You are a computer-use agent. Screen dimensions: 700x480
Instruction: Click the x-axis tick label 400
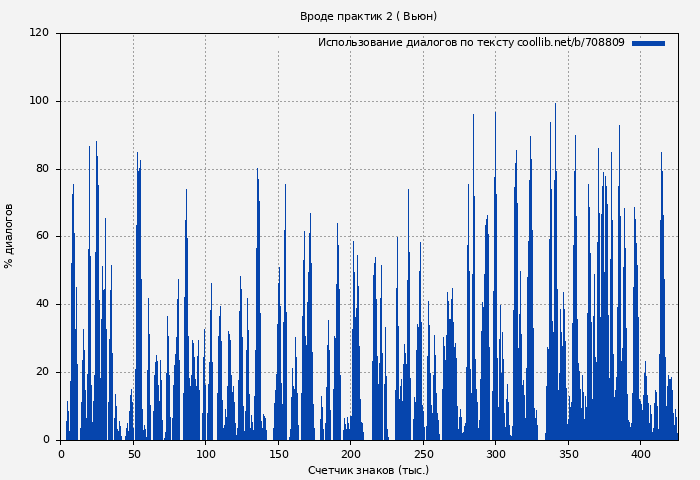[640, 454]
